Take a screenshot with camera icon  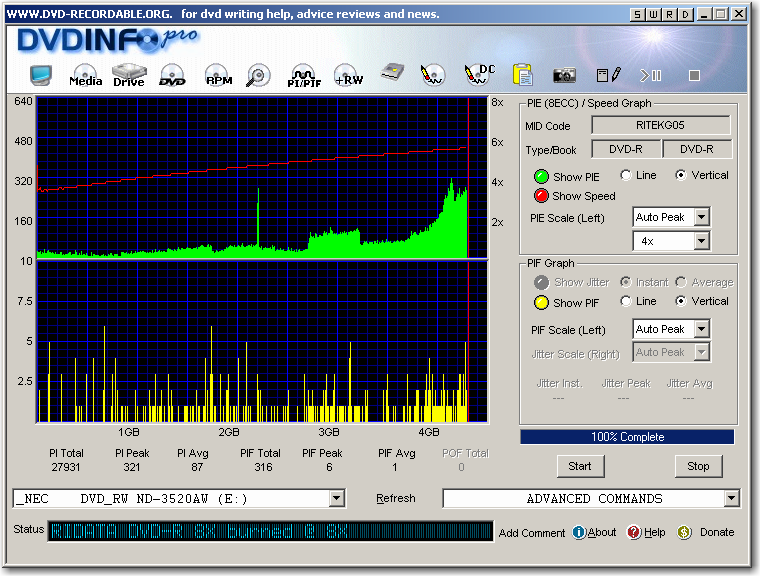pos(564,75)
